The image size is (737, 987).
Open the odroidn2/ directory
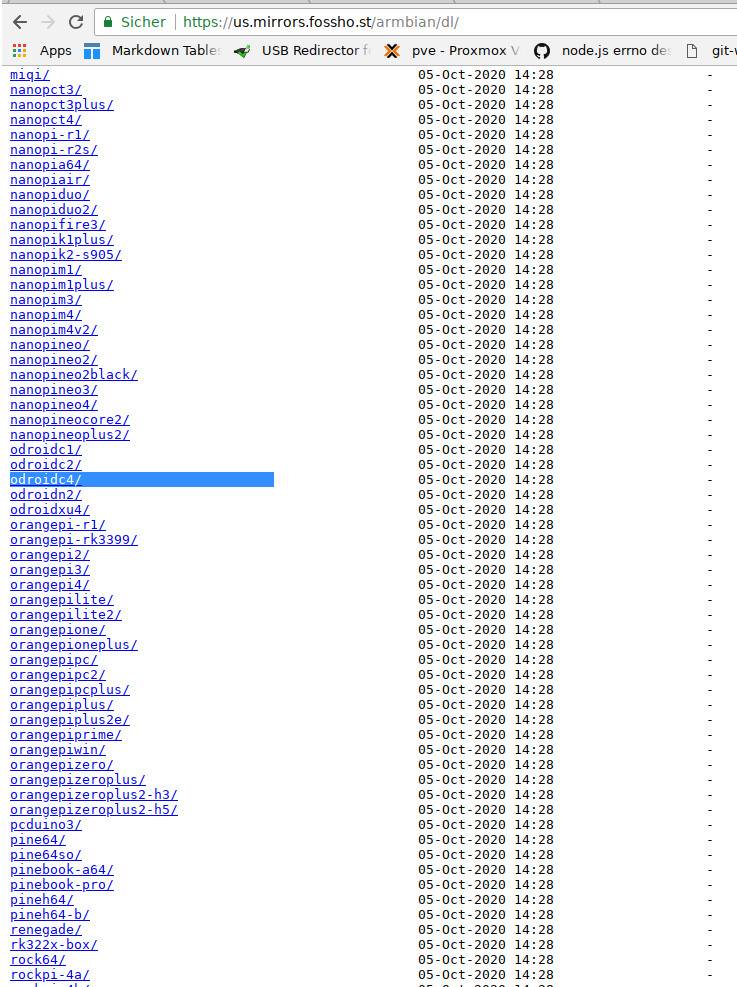[x=46, y=495]
